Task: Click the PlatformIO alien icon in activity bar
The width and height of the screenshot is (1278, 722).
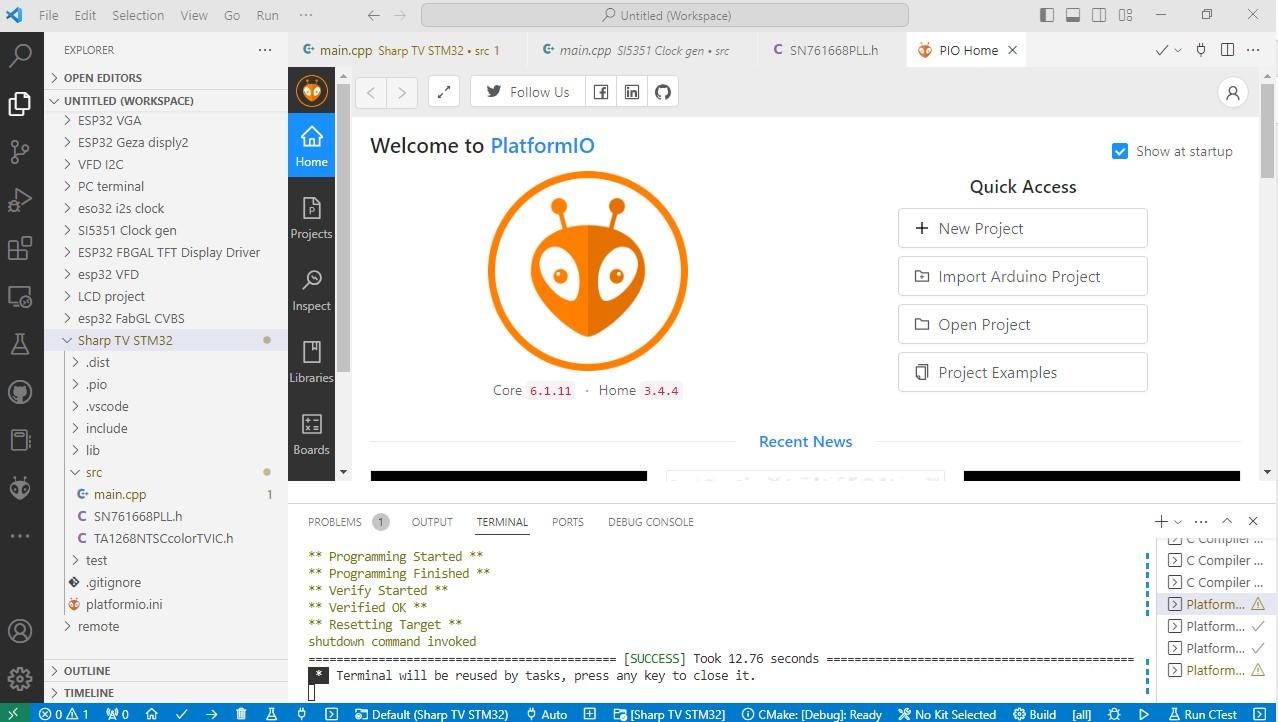Action: [20, 488]
